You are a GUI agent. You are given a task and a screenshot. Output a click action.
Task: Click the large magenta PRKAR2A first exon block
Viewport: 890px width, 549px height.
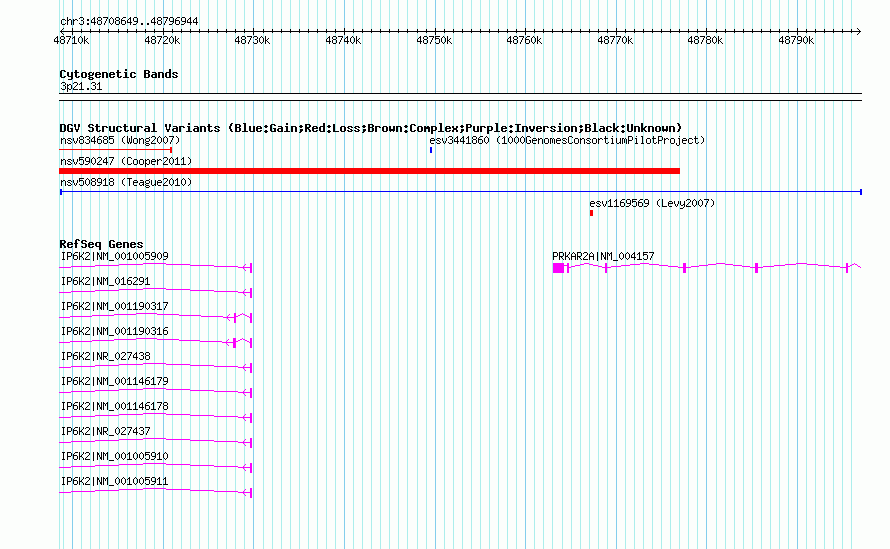pos(559,268)
